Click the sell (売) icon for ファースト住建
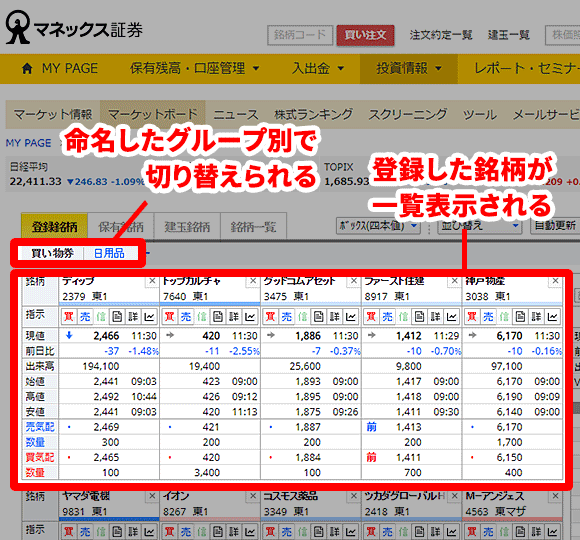The height and width of the screenshot is (540, 580). coord(388,317)
